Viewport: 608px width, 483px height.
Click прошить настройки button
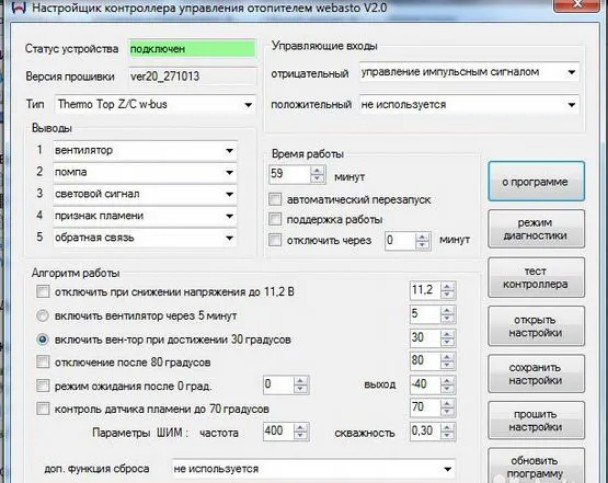tap(536, 421)
